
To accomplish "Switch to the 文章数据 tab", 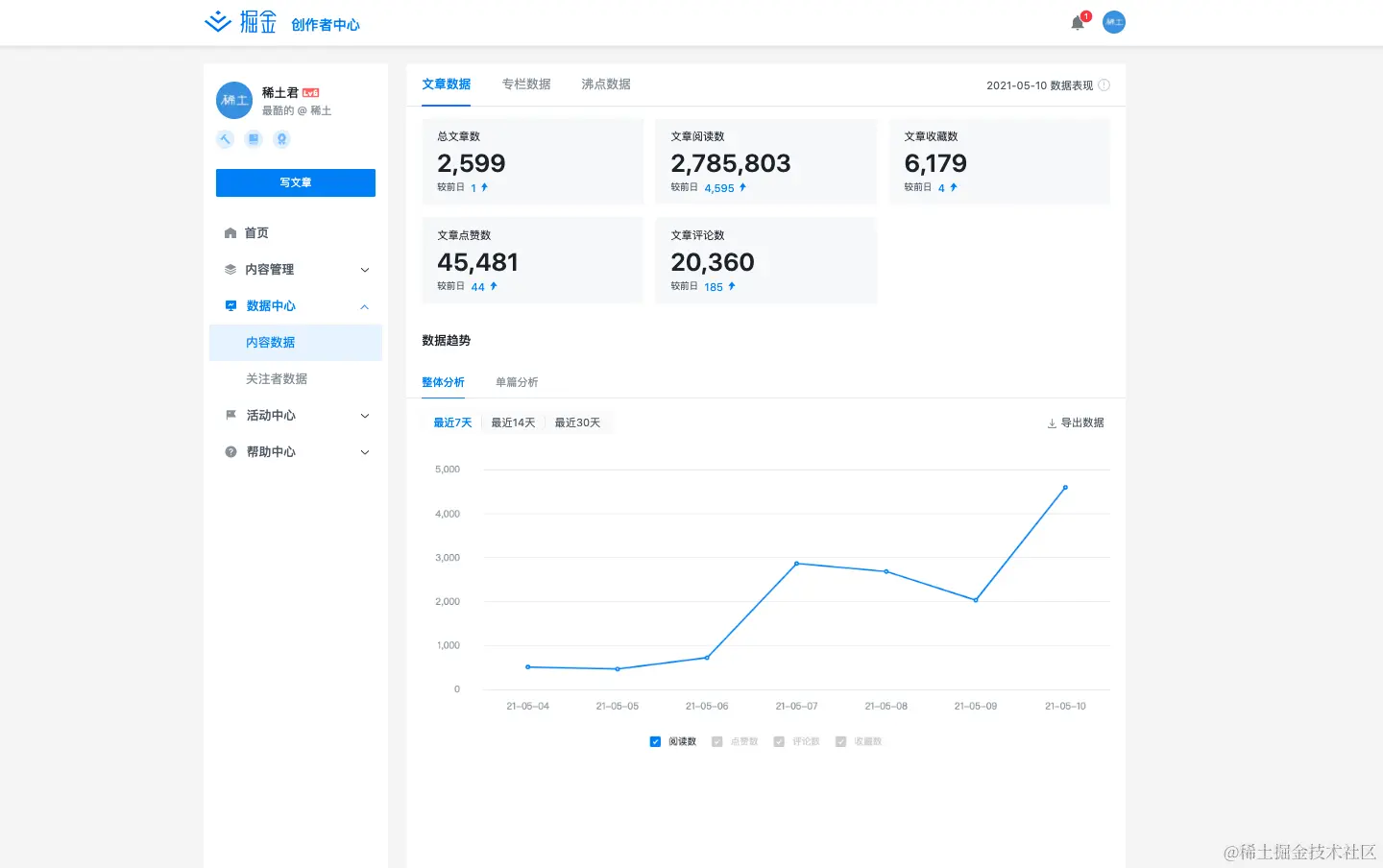I will click(447, 84).
